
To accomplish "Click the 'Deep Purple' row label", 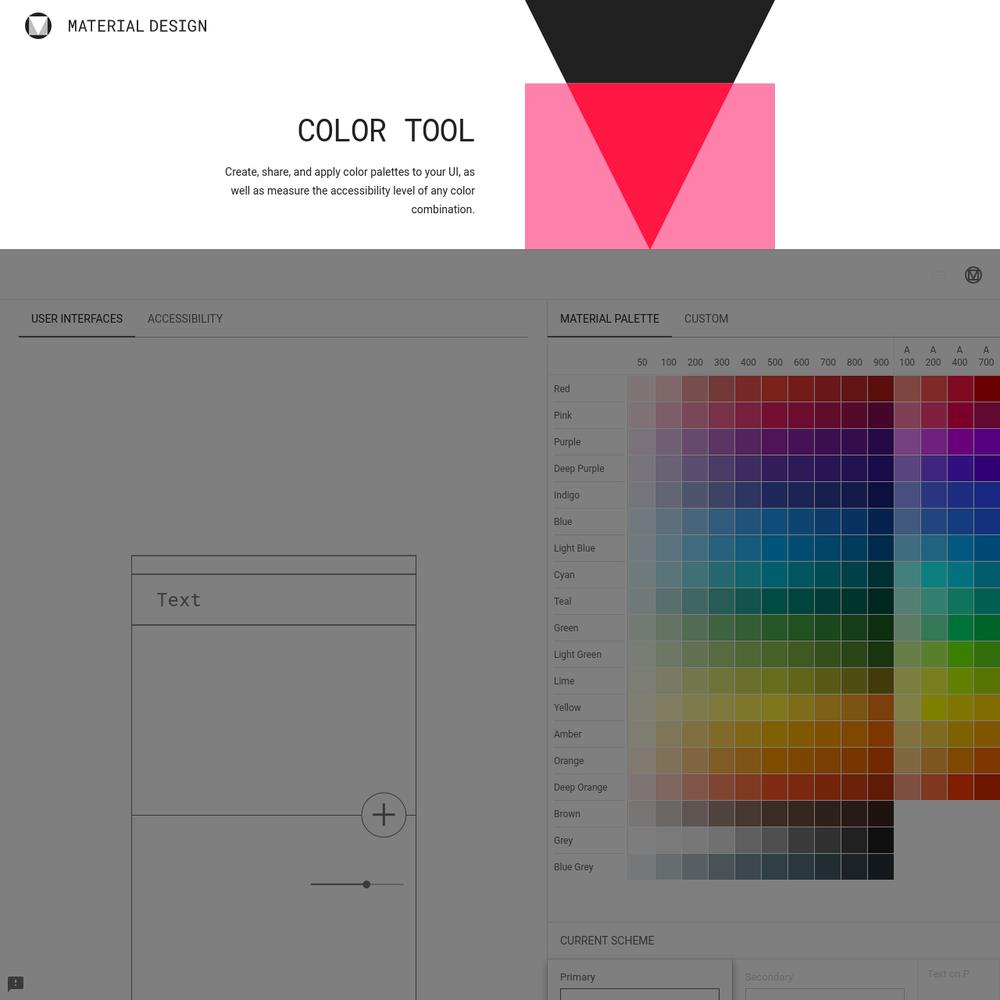I will [x=578, y=468].
